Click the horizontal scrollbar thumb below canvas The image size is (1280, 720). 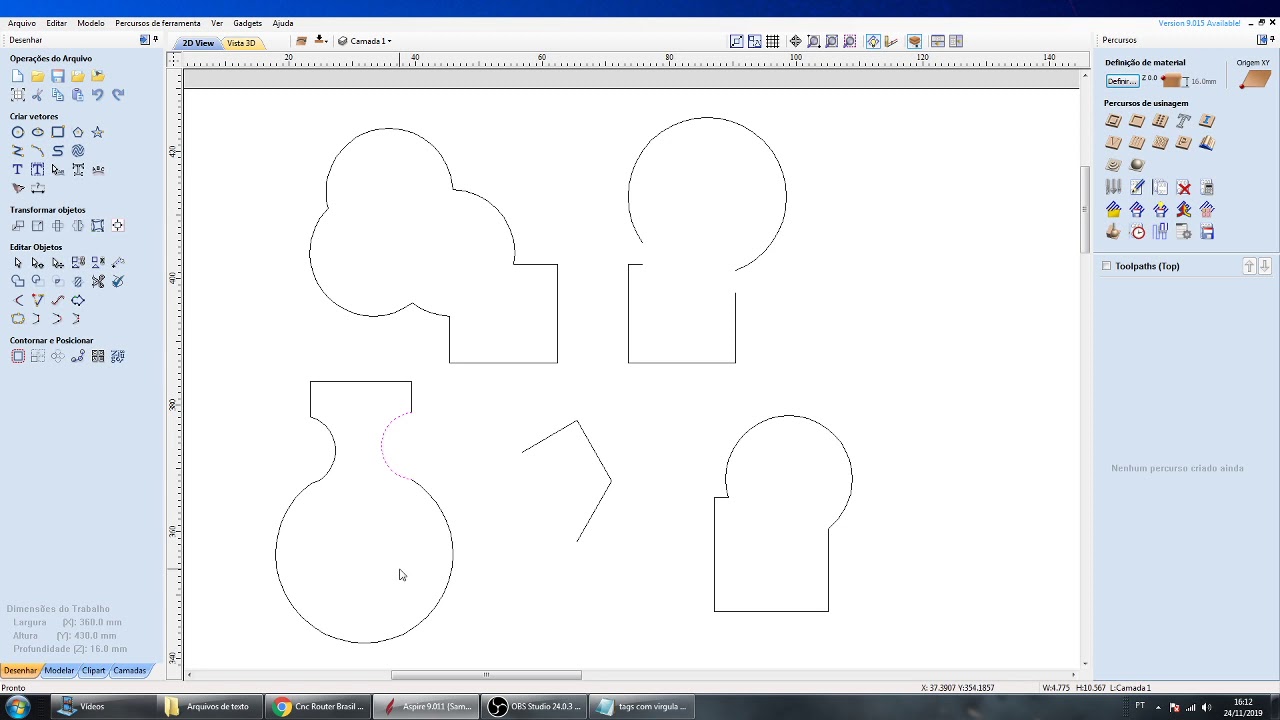486,675
